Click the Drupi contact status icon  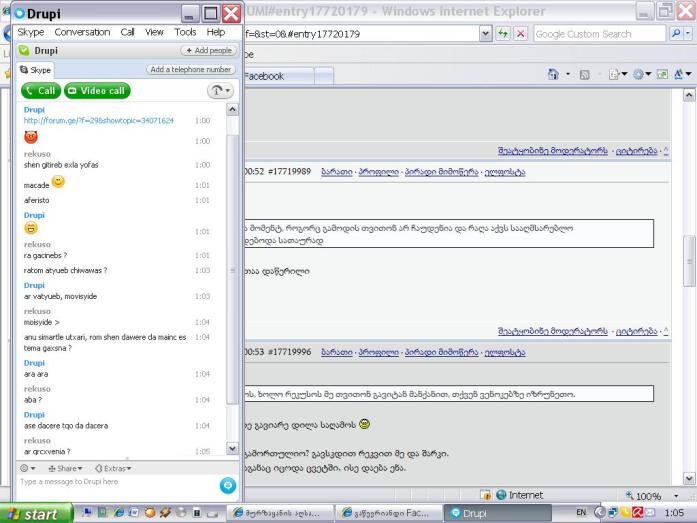click(x=24, y=51)
